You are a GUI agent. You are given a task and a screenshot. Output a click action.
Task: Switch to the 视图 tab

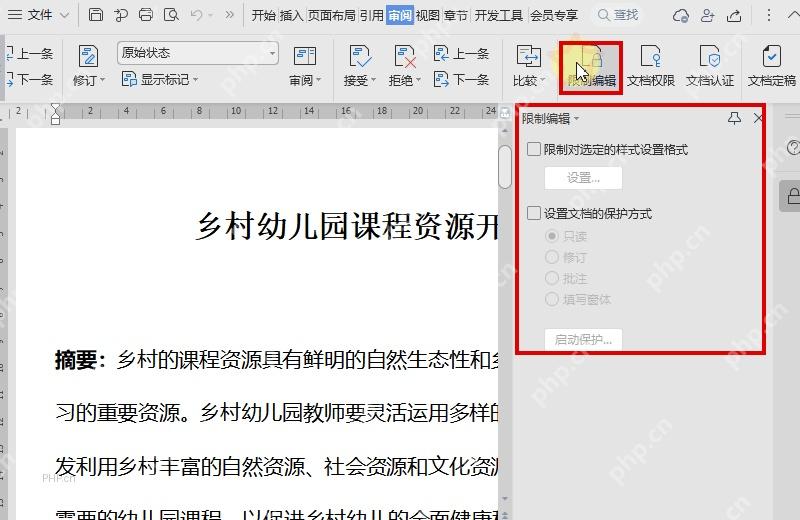point(428,15)
